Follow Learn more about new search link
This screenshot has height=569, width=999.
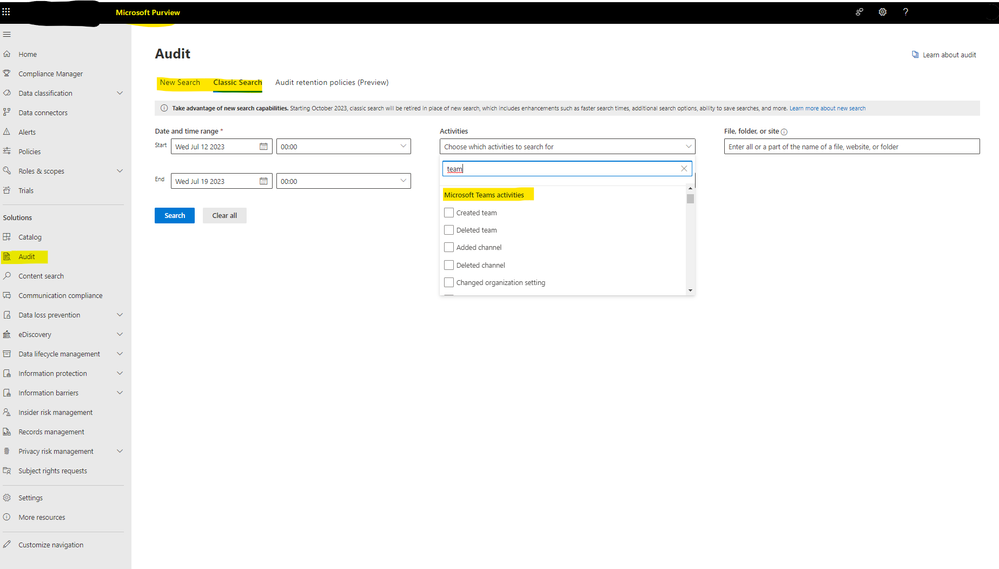coord(828,108)
